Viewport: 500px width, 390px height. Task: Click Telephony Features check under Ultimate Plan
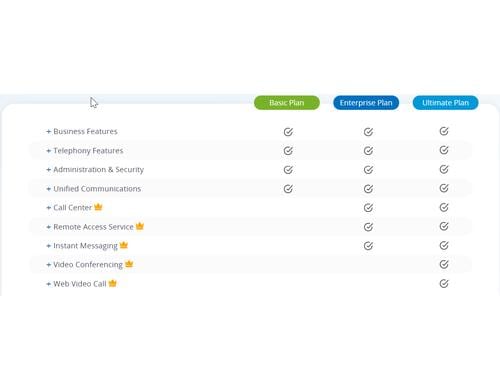(x=444, y=150)
